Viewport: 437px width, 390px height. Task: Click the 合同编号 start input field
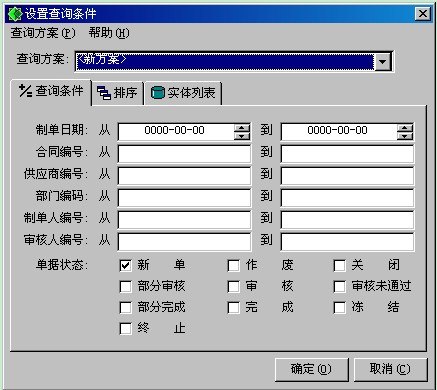pos(184,154)
